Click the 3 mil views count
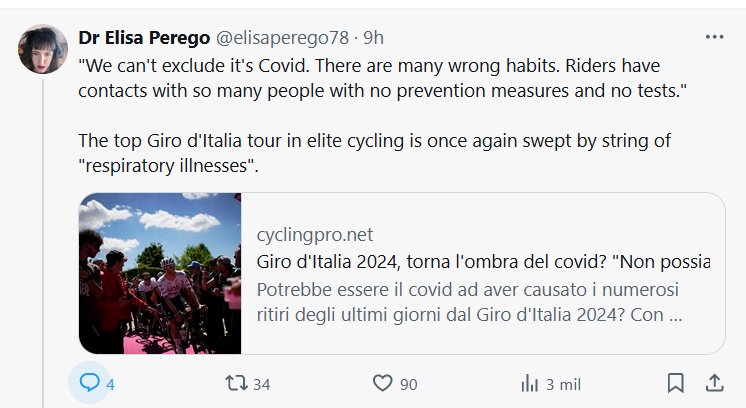This screenshot has width=746, height=408. pyautogui.click(x=563, y=384)
